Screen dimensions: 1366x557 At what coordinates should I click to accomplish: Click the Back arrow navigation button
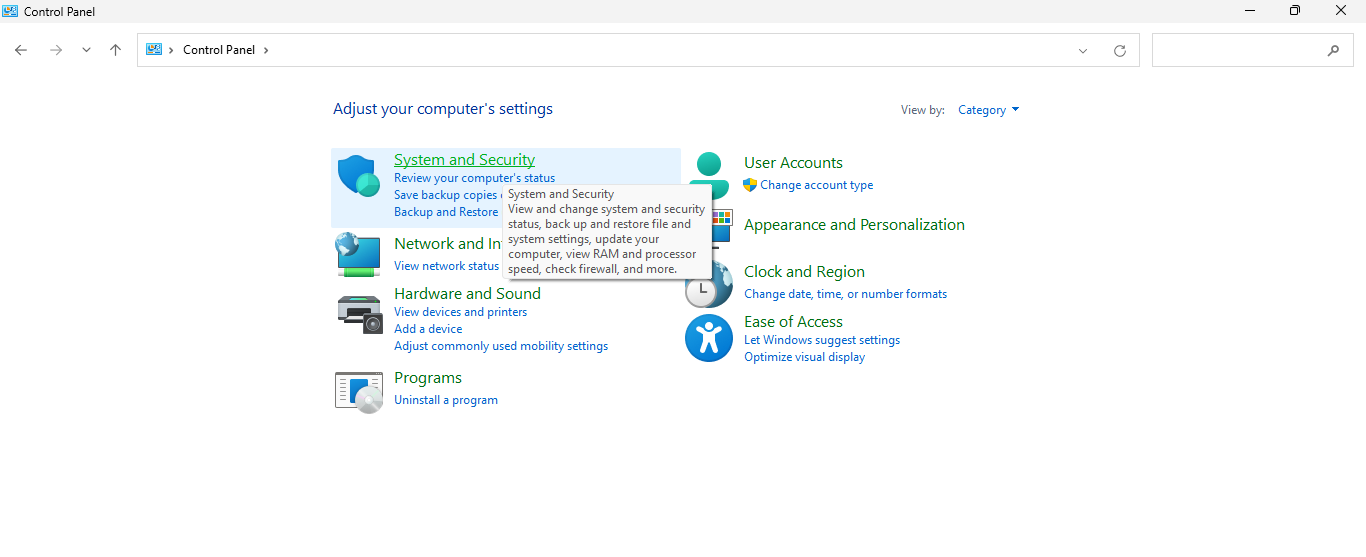coord(21,50)
